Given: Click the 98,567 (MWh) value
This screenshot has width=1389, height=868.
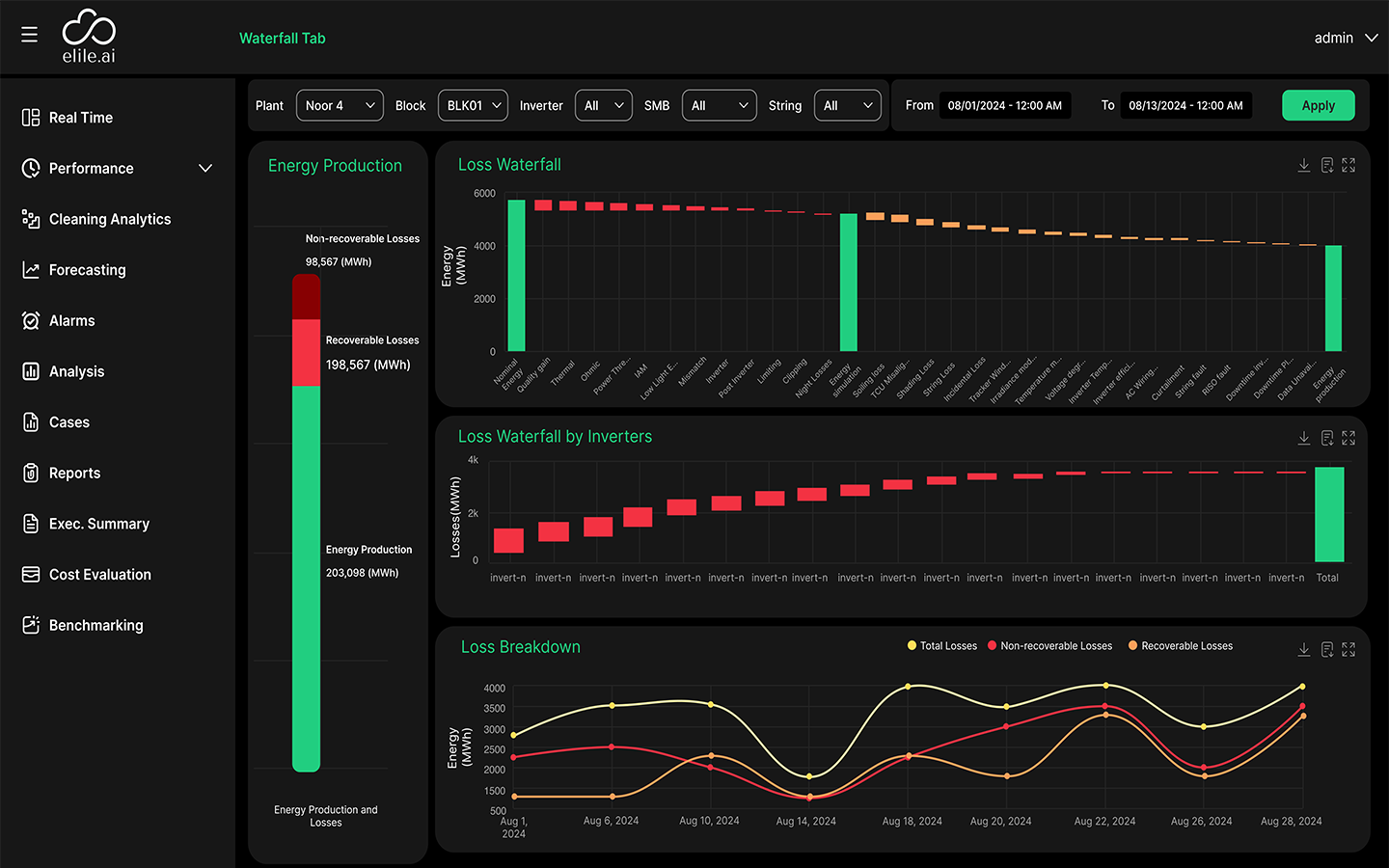Looking at the screenshot, I should point(339,262).
